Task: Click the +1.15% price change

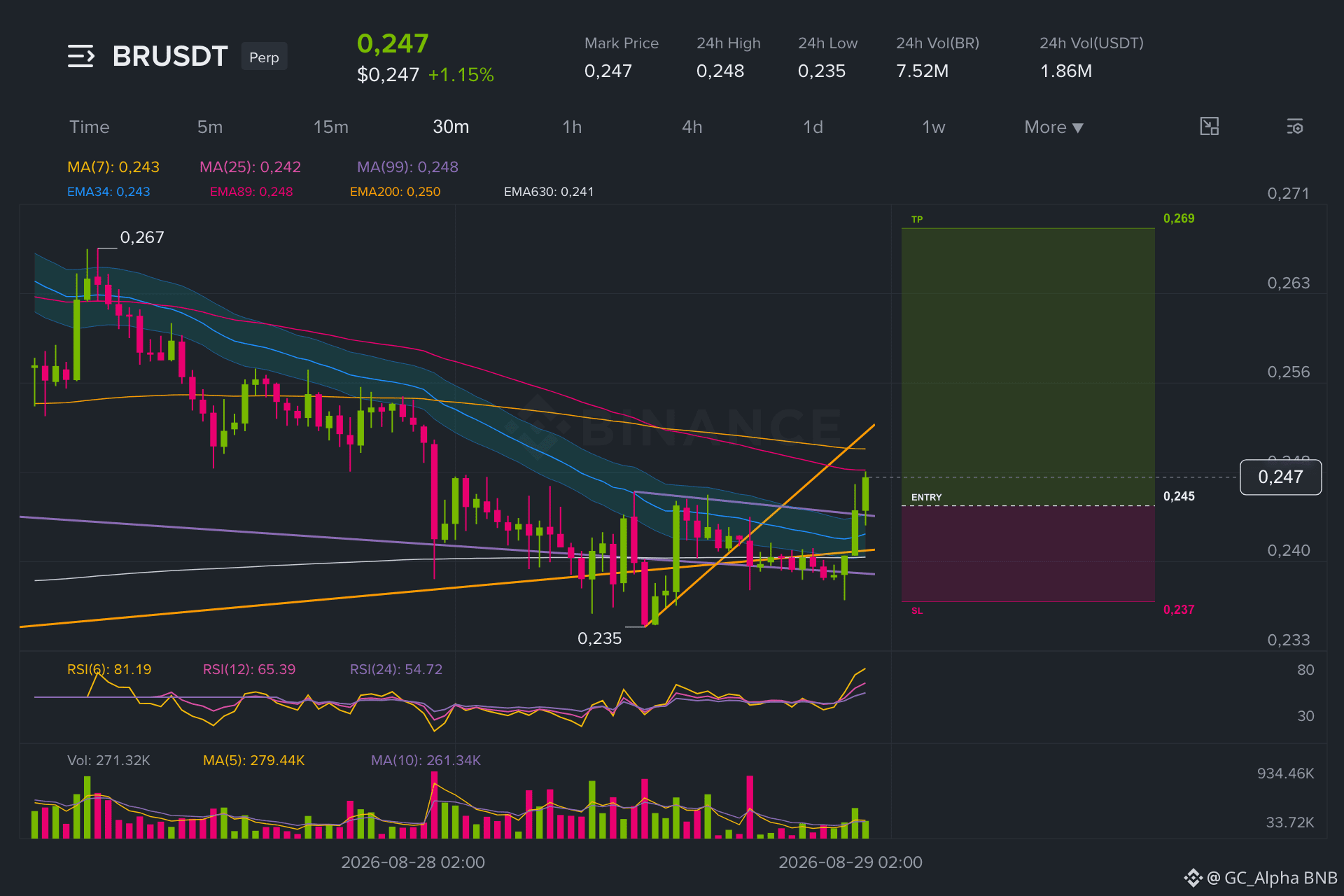Action: pyautogui.click(x=461, y=75)
